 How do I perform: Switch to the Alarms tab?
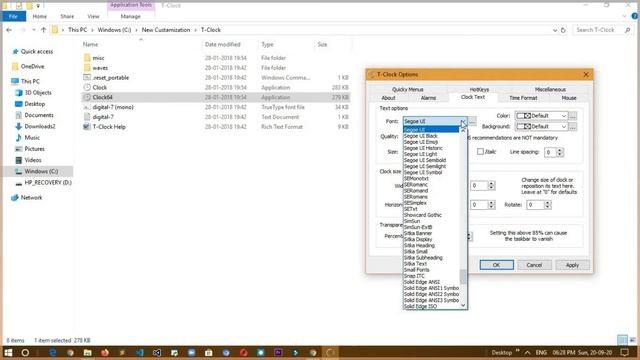click(x=428, y=98)
